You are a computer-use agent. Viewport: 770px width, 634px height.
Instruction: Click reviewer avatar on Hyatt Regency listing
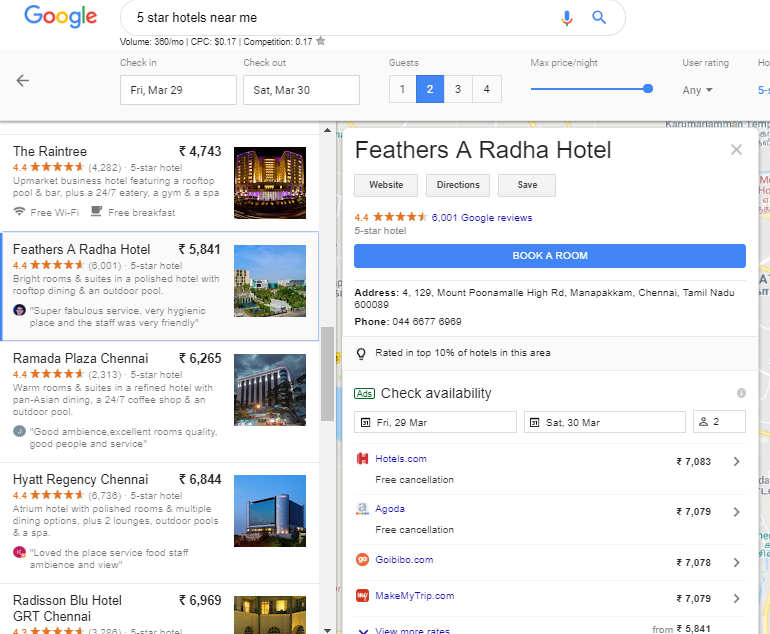click(x=19, y=552)
